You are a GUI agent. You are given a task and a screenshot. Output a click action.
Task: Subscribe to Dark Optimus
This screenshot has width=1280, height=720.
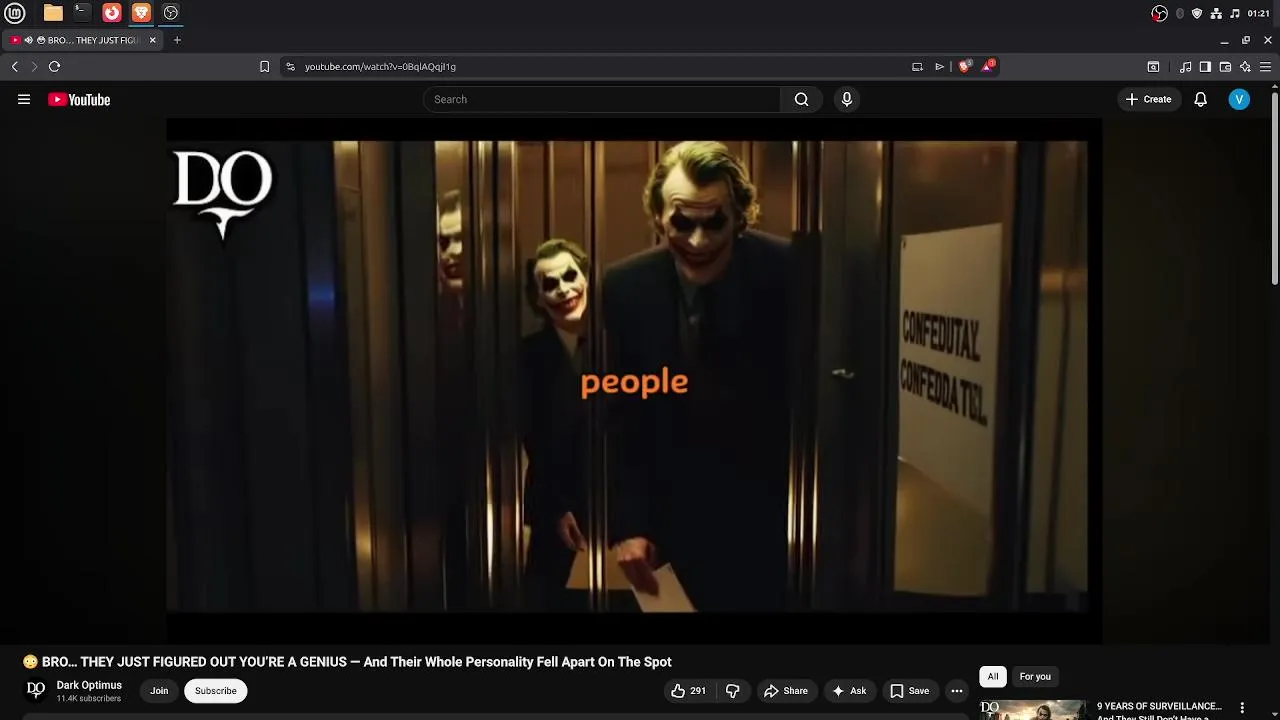coord(216,691)
